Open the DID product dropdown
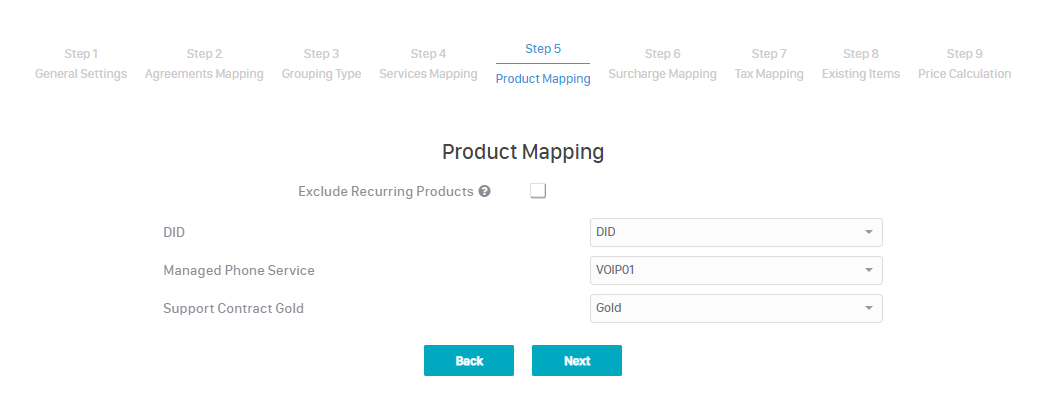 735,232
